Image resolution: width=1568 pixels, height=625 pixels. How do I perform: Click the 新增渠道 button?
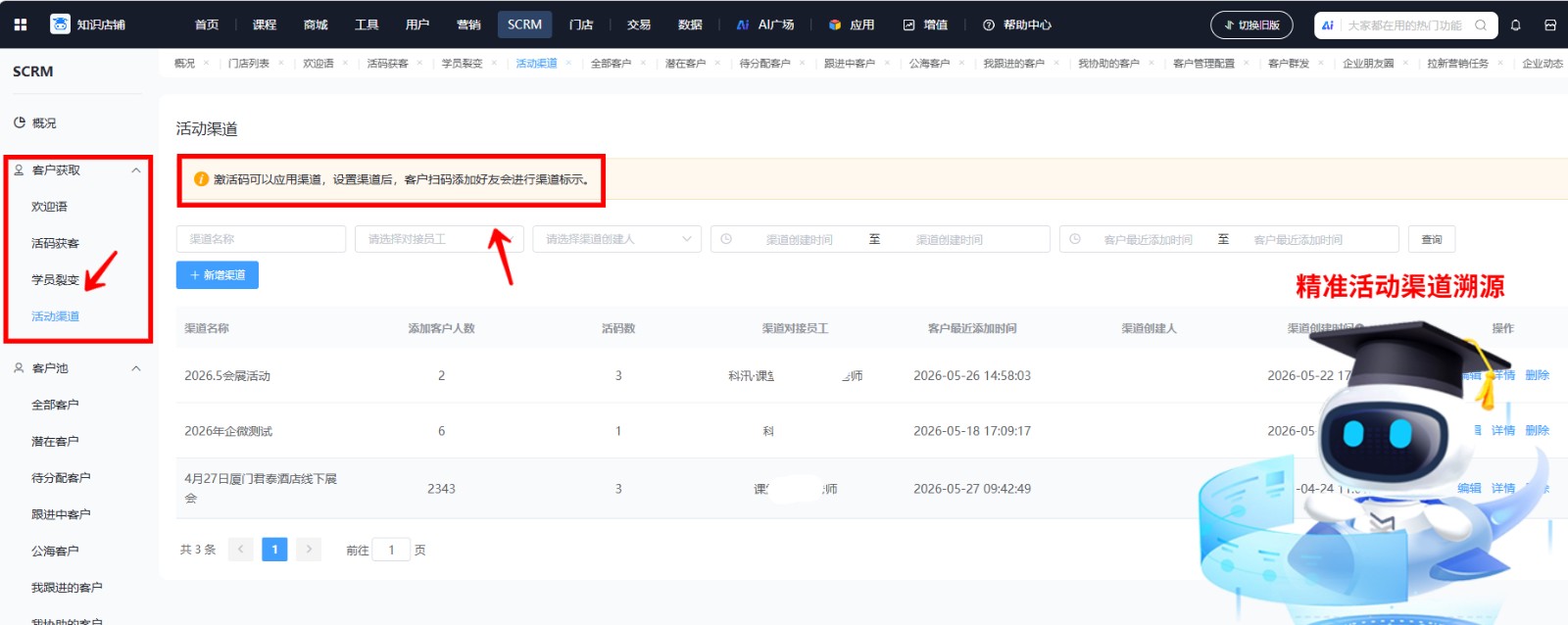(218, 275)
